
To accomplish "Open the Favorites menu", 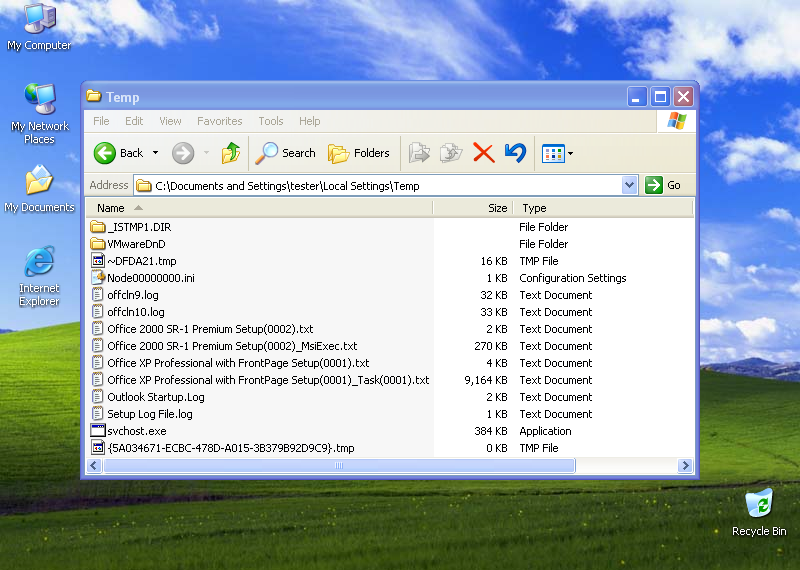I will pyautogui.click(x=219, y=121).
